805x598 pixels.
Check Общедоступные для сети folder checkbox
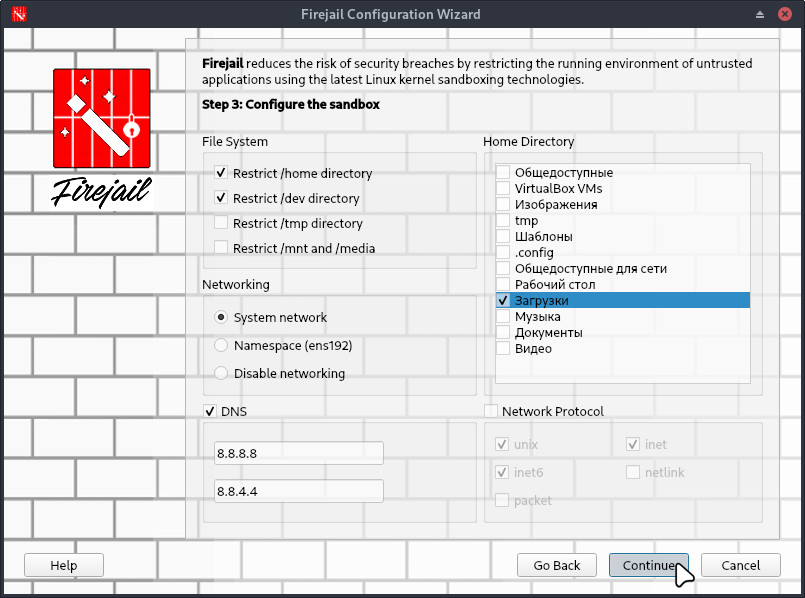(x=503, y=268)
